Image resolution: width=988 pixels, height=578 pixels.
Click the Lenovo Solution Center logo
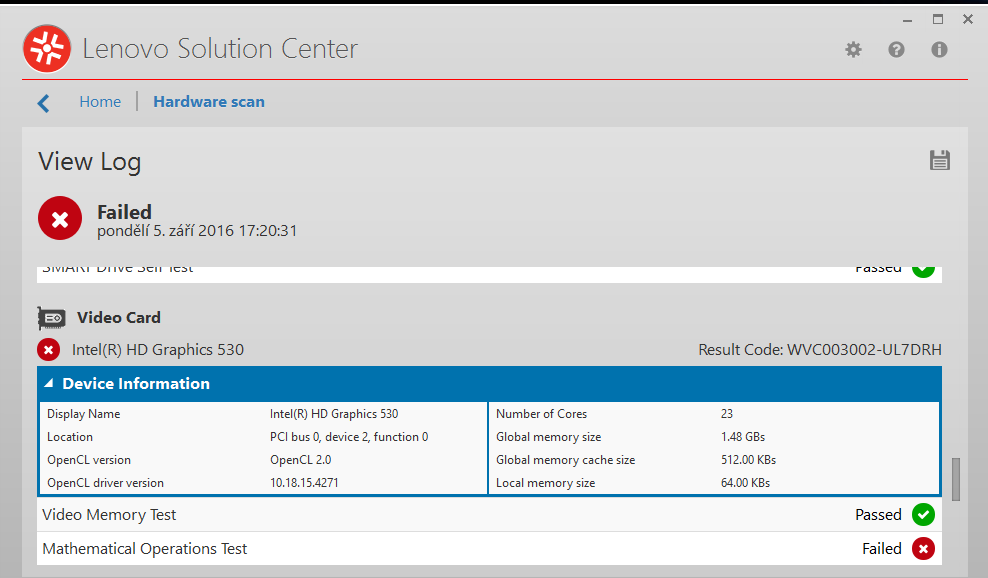pos(47,49)
